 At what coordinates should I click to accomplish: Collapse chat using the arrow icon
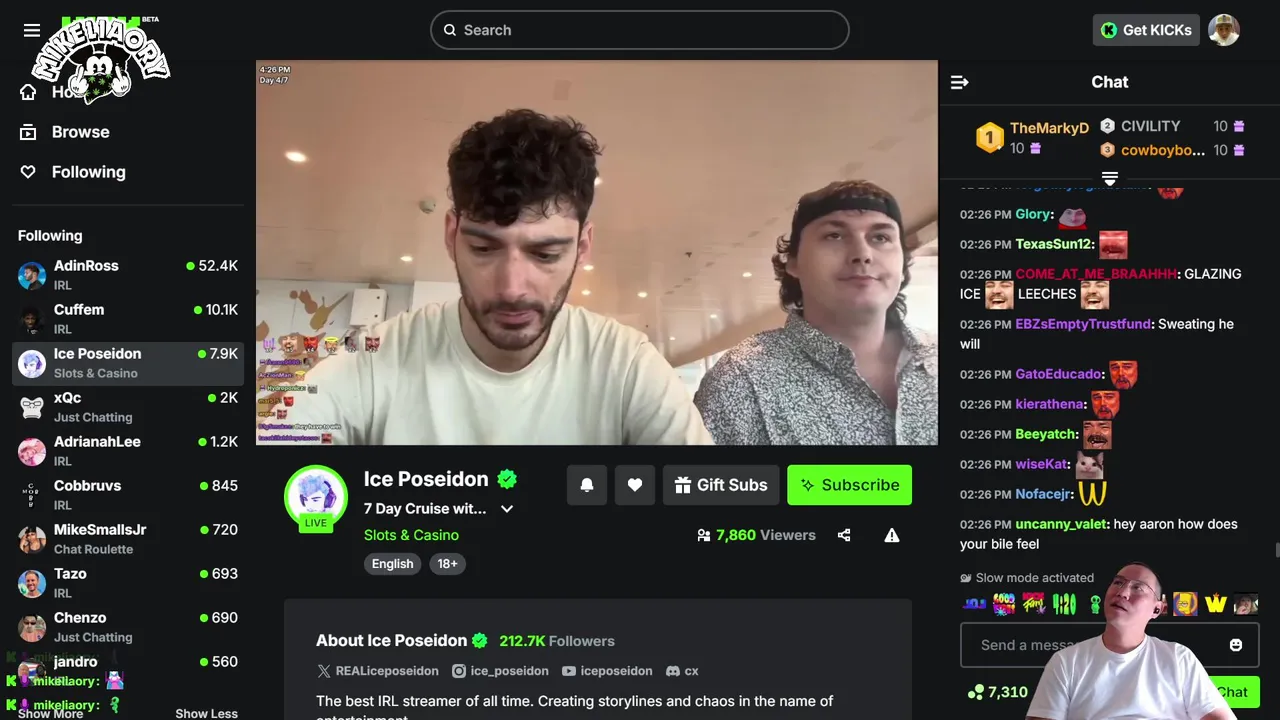959,82
